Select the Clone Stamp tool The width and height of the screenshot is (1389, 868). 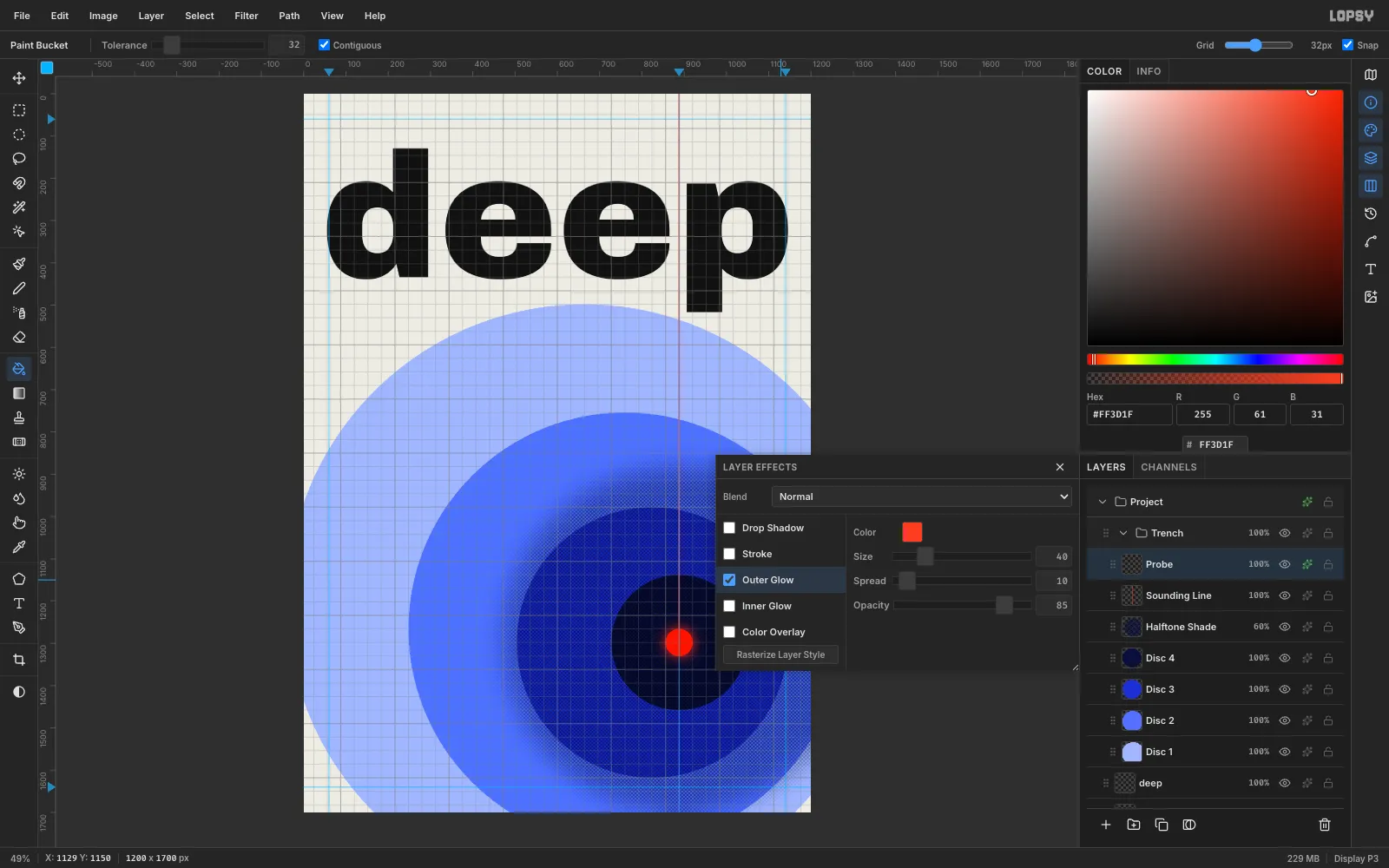click(x=19, y=418)
